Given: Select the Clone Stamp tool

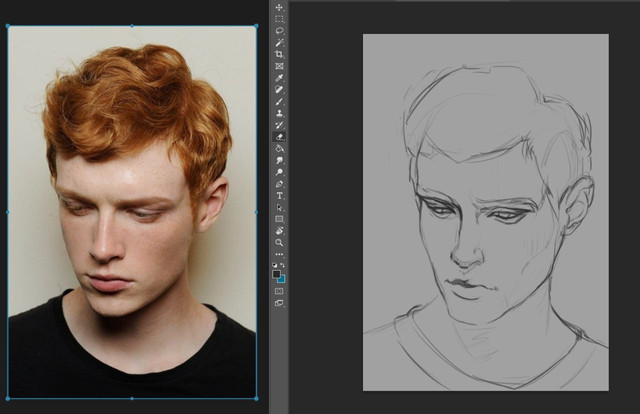Looking at the screenshot, I should pyautogui.click(x=279, y=113).
